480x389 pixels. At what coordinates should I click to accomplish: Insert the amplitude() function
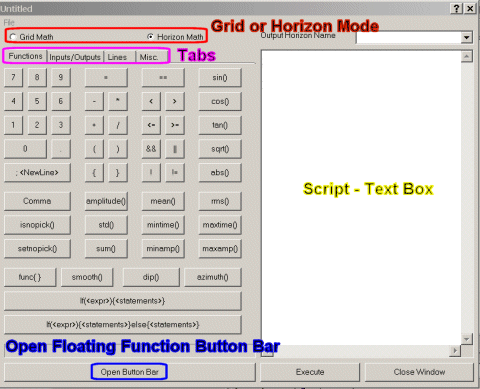(x=106, y=201)
